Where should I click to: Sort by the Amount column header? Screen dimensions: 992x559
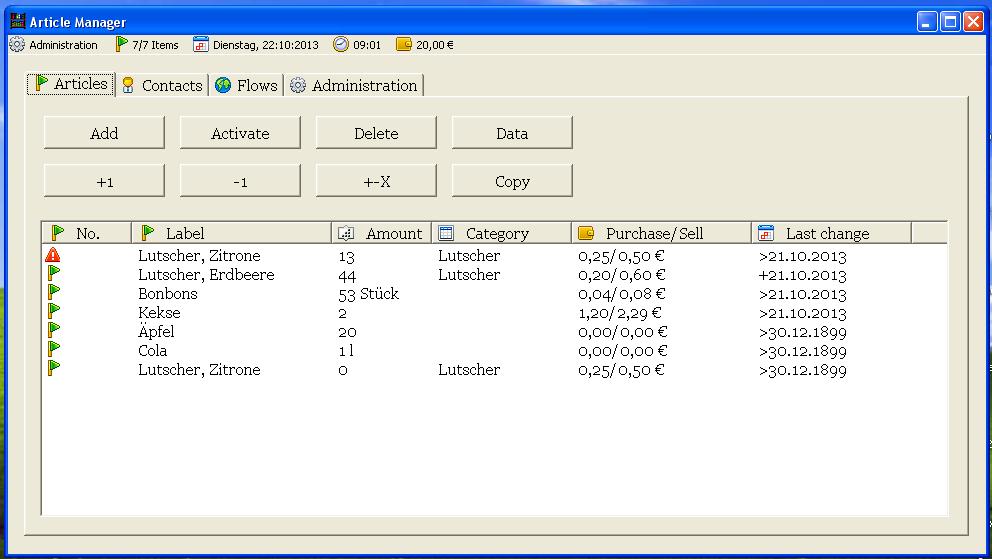pyautogui.click(x=381, y=233)
